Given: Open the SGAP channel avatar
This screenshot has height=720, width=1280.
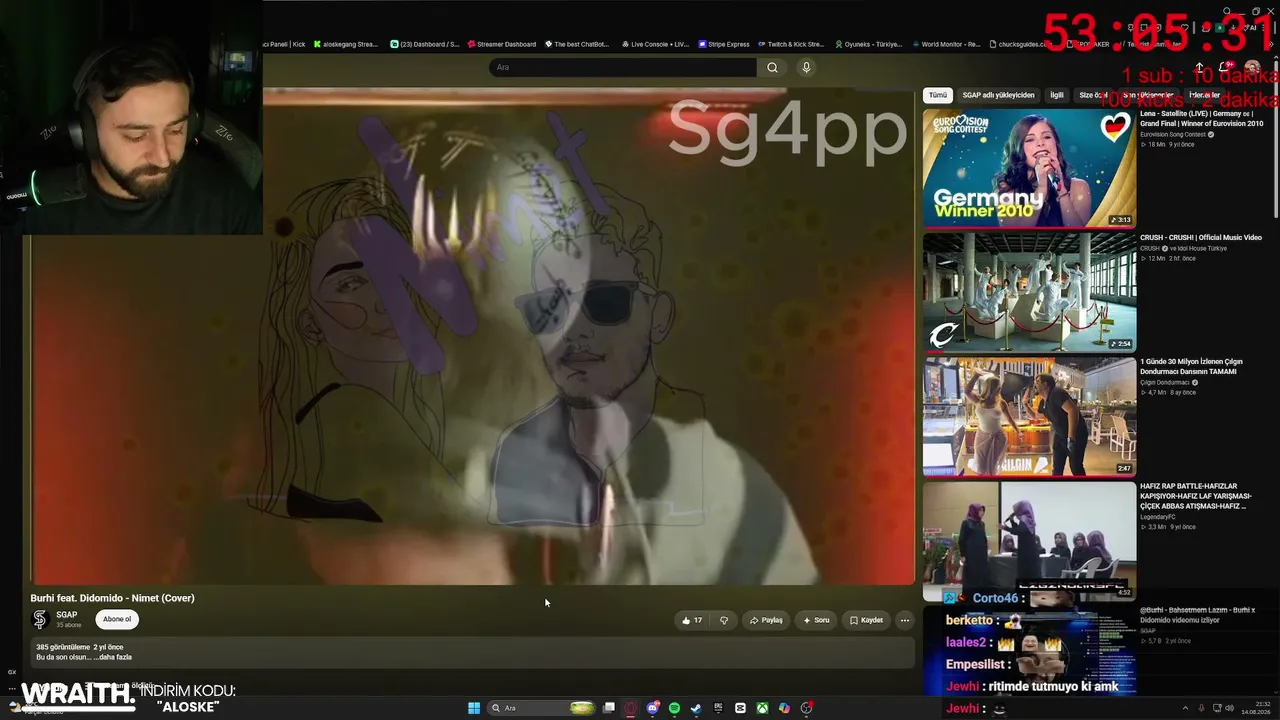Looking at the screenshot, I should [40, 620].
